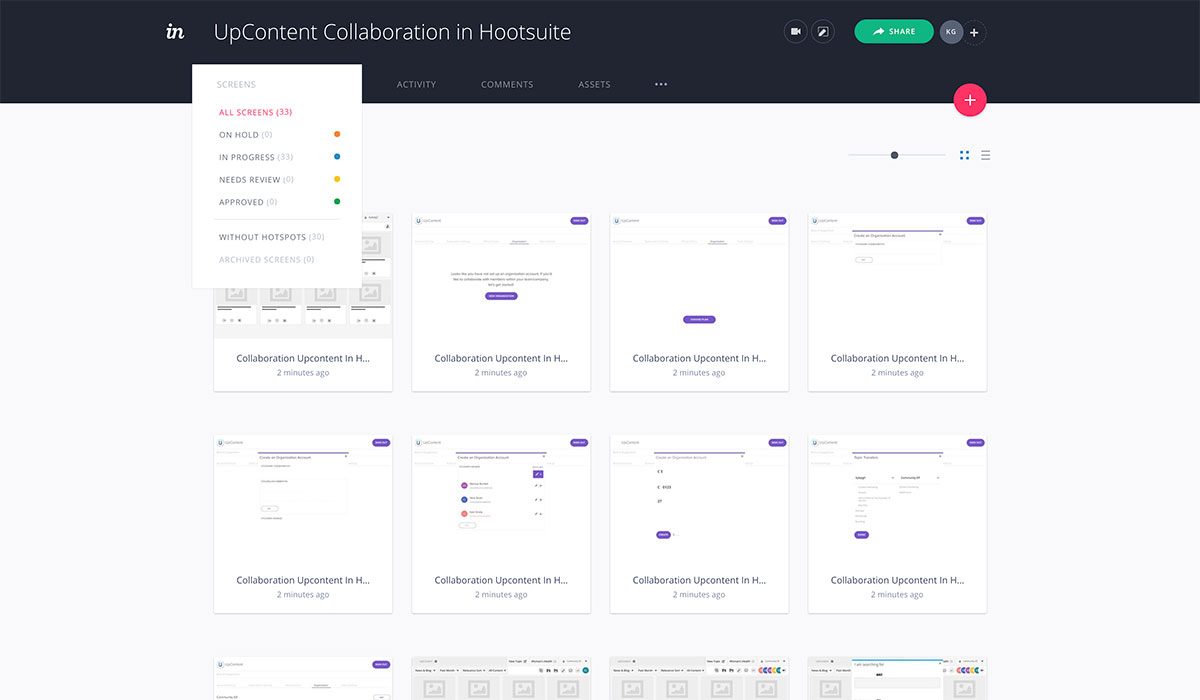Screen dimensions: 1200x700
Task: Open the screen thumbnail with the purple Create button
Action: 699,524
